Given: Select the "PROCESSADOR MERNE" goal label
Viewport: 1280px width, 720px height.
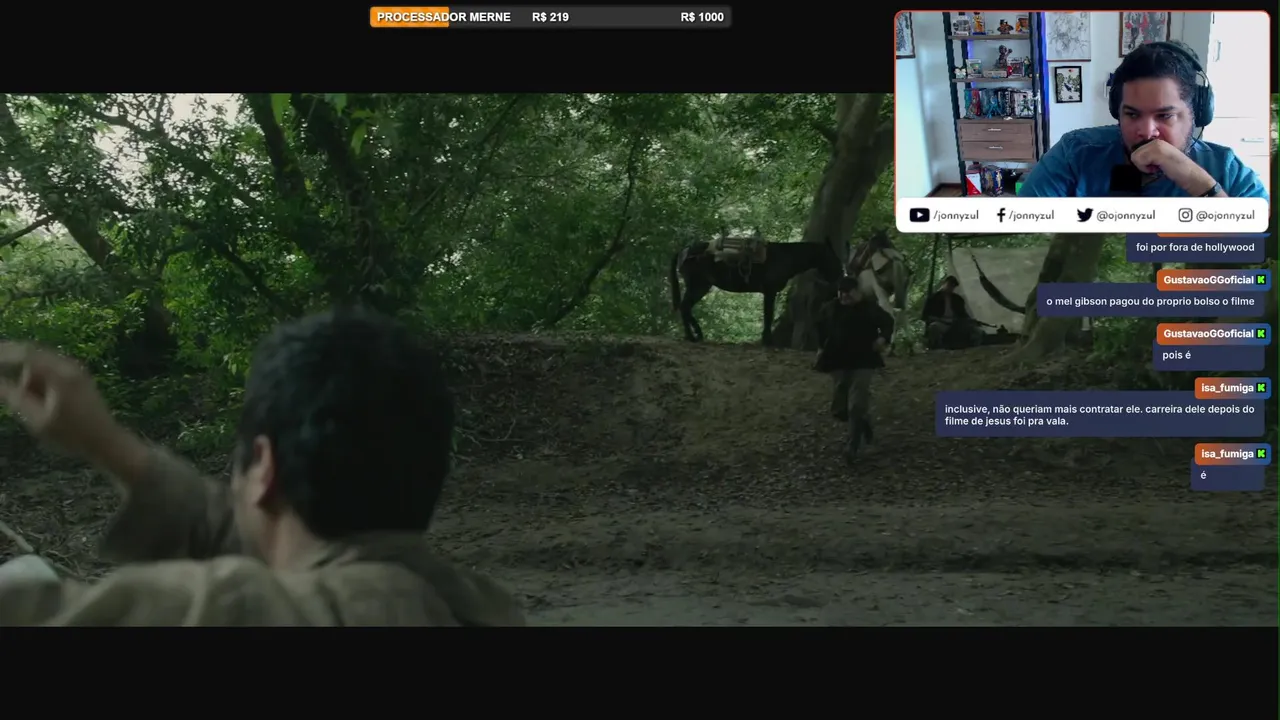Looking at the screenshot, I should click(x=443, y=17).
